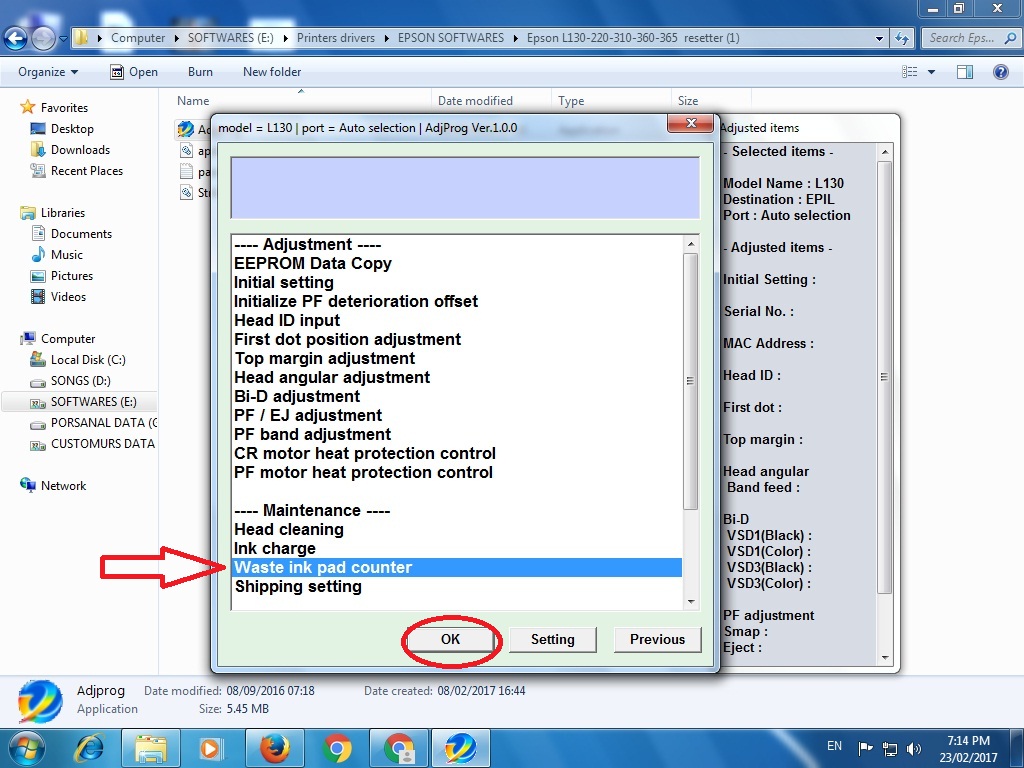The height and width of the screenshot is (768, 1024).
Task: Select Waste ink pad counter entry
Action: tap(456, 568)
